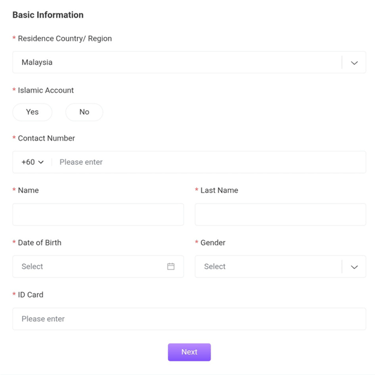Click the calendar icon in Date of Birth
The height and width of the screenshot is (375, 375).
coord(171,266)
